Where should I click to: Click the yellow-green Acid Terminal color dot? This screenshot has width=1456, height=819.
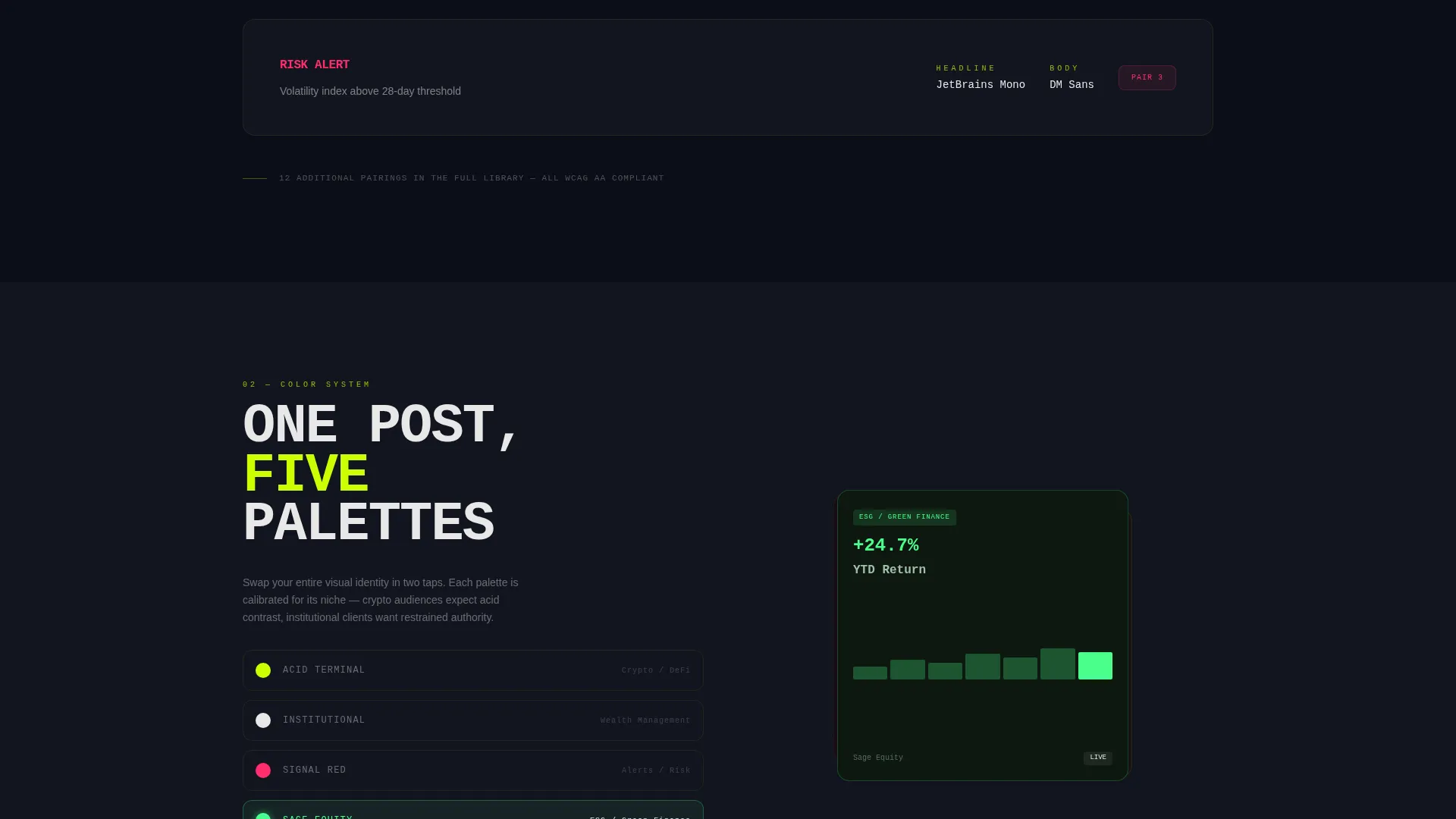(263, 670)
